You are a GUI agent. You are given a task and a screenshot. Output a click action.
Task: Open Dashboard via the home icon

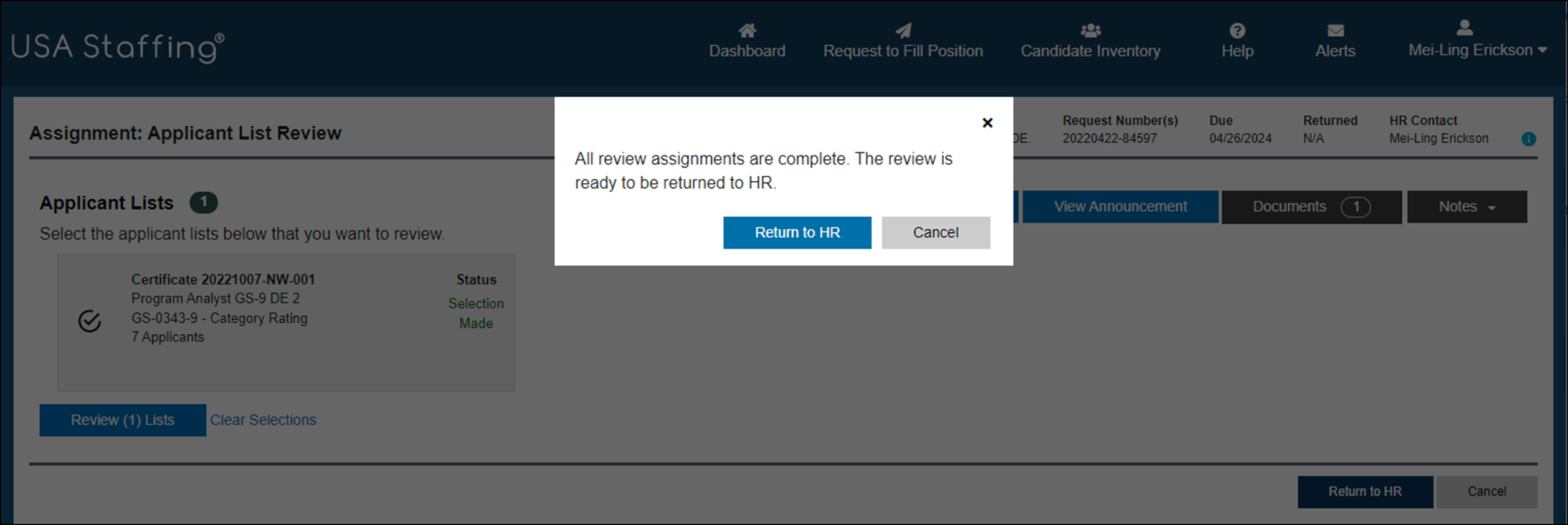pos(747,31)
